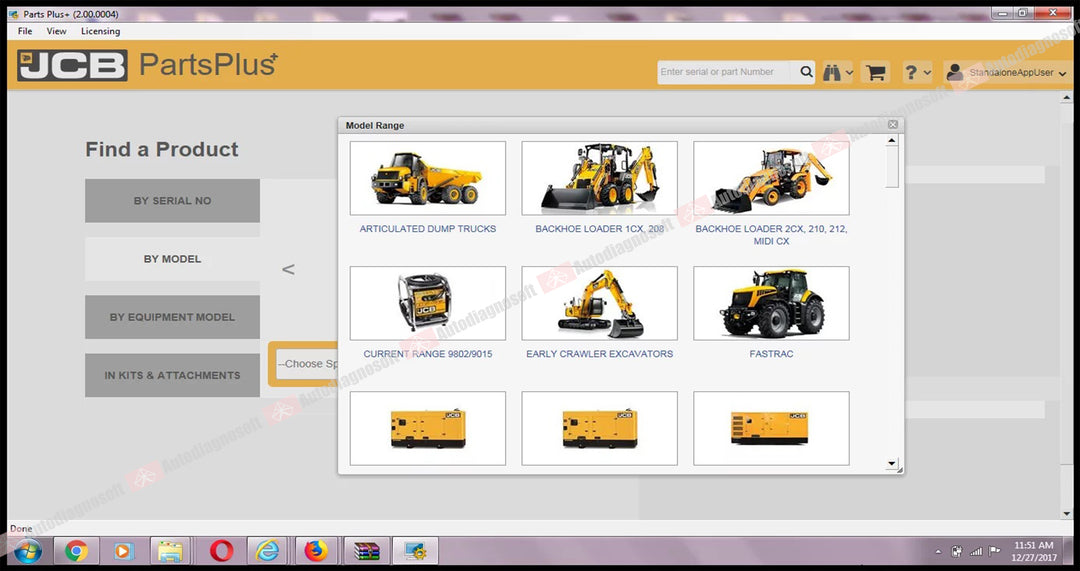1080x571 pixels.
Task: Select the Articulated Dump Trucks thumbnail
Action: coord(428,178)
